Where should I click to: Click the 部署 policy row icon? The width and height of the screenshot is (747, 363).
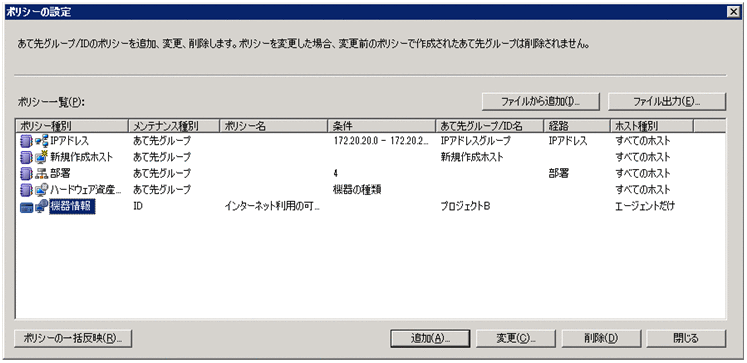click(34, 173)
